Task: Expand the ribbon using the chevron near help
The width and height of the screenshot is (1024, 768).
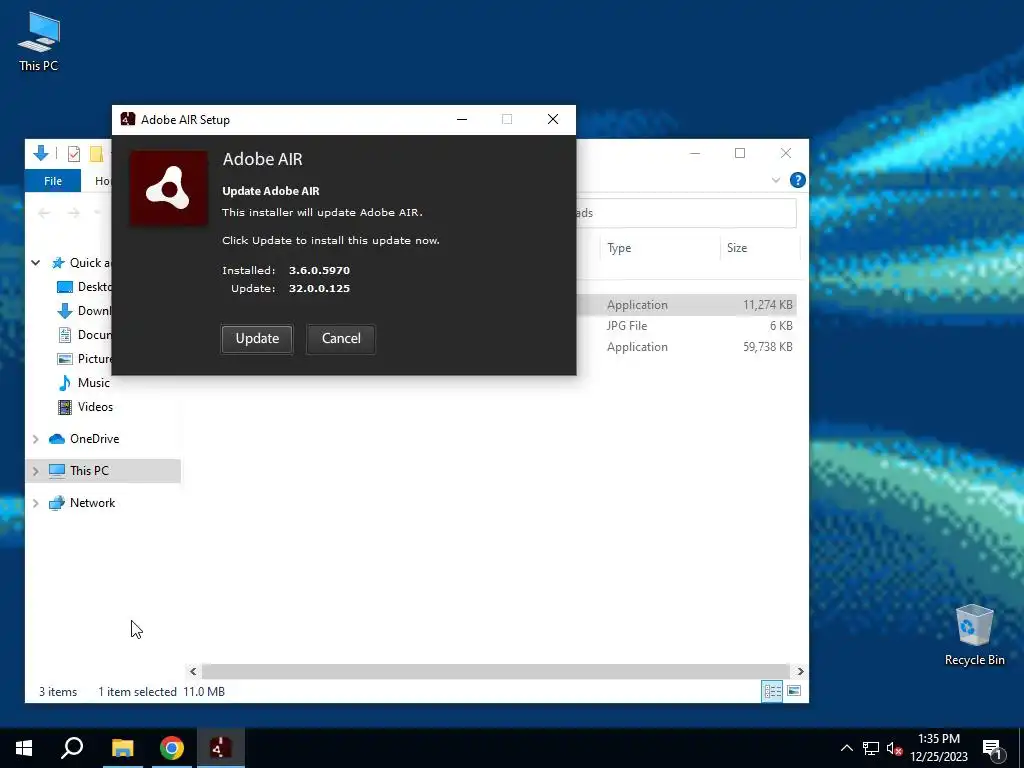Action: tap(776, 180)
